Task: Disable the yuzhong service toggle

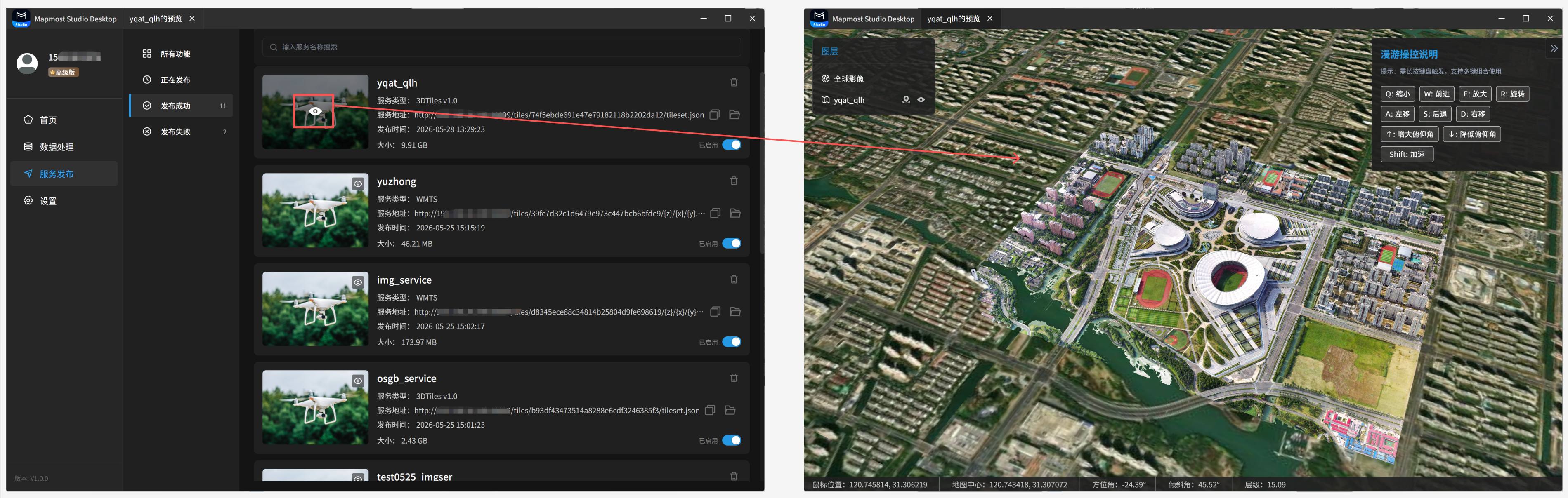Action: pos(732,243)
